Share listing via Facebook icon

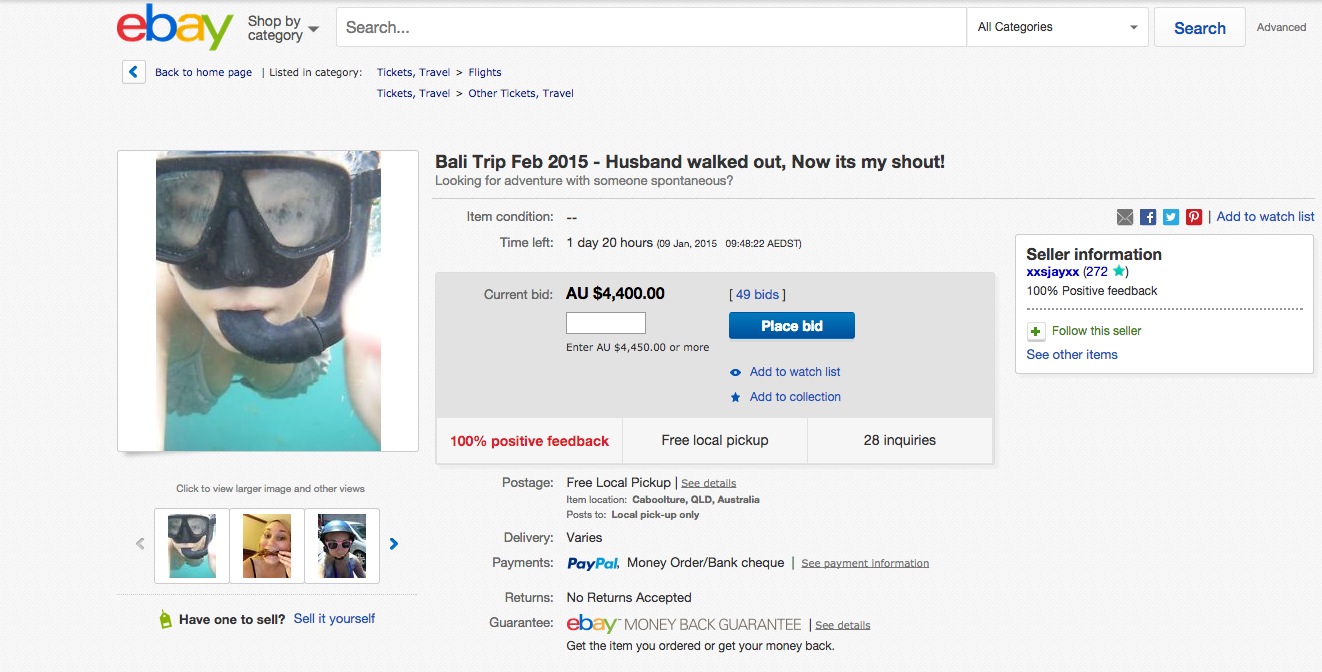1148,217
